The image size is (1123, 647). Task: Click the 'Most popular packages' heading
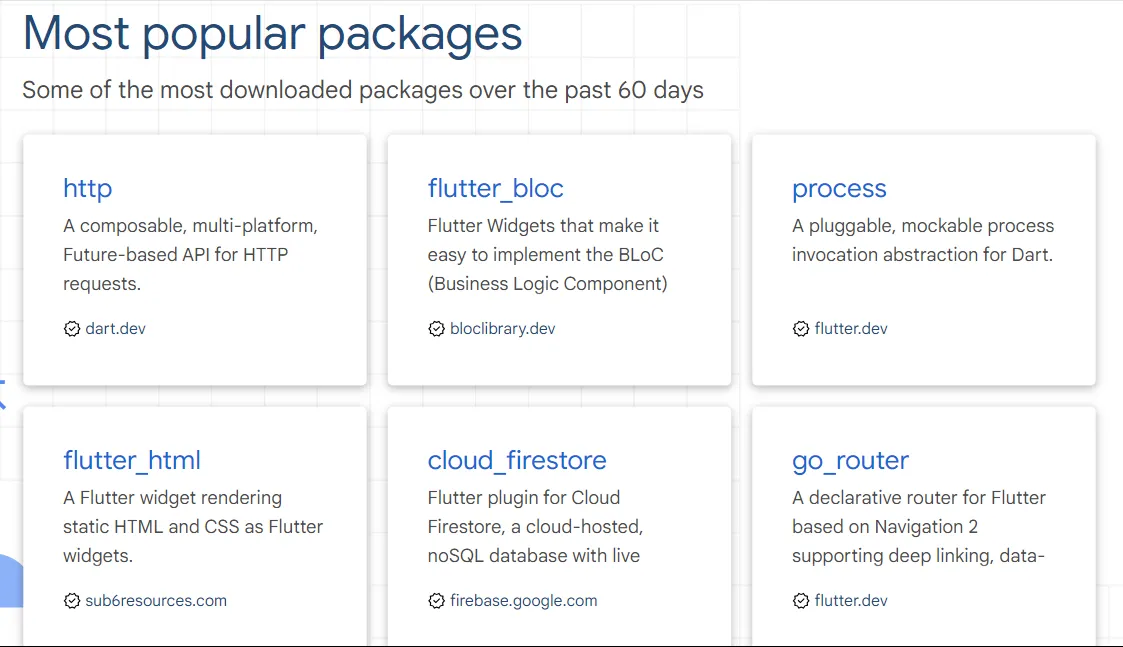pos(272,33)
